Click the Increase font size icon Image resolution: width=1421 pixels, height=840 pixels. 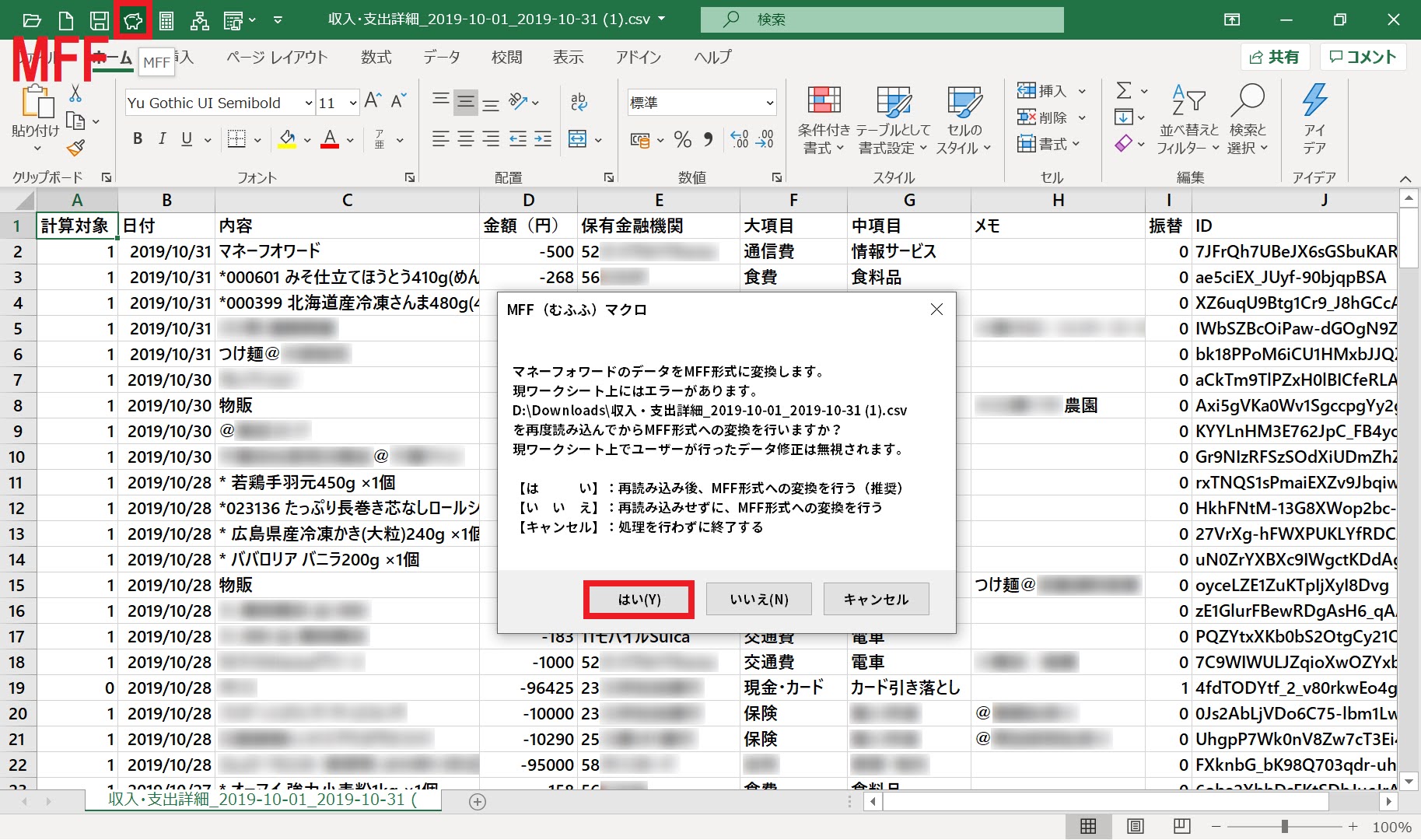coord(373,101)
